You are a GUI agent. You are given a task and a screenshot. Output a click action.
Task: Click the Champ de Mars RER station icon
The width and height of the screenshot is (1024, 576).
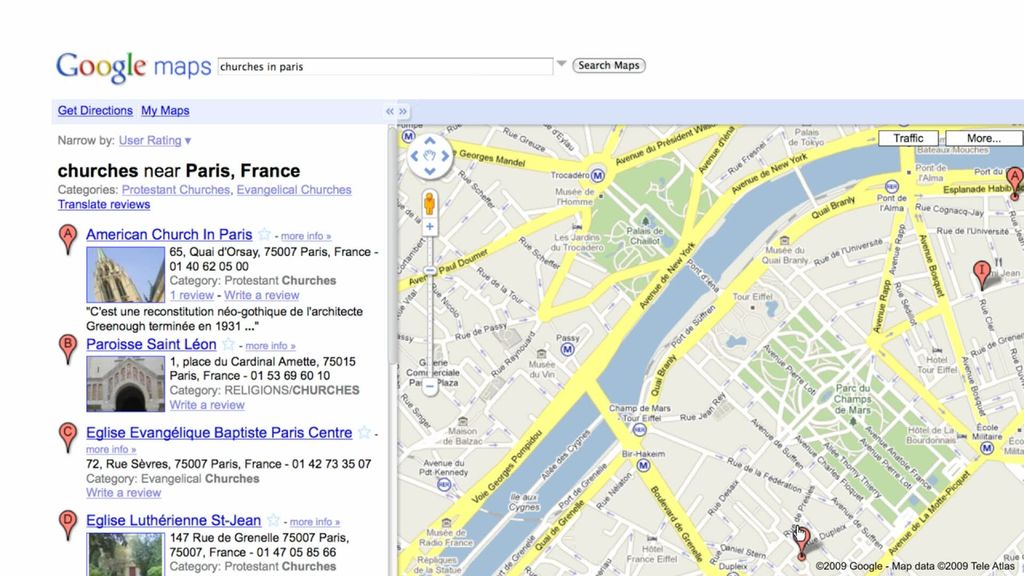[x=639, y=430]
